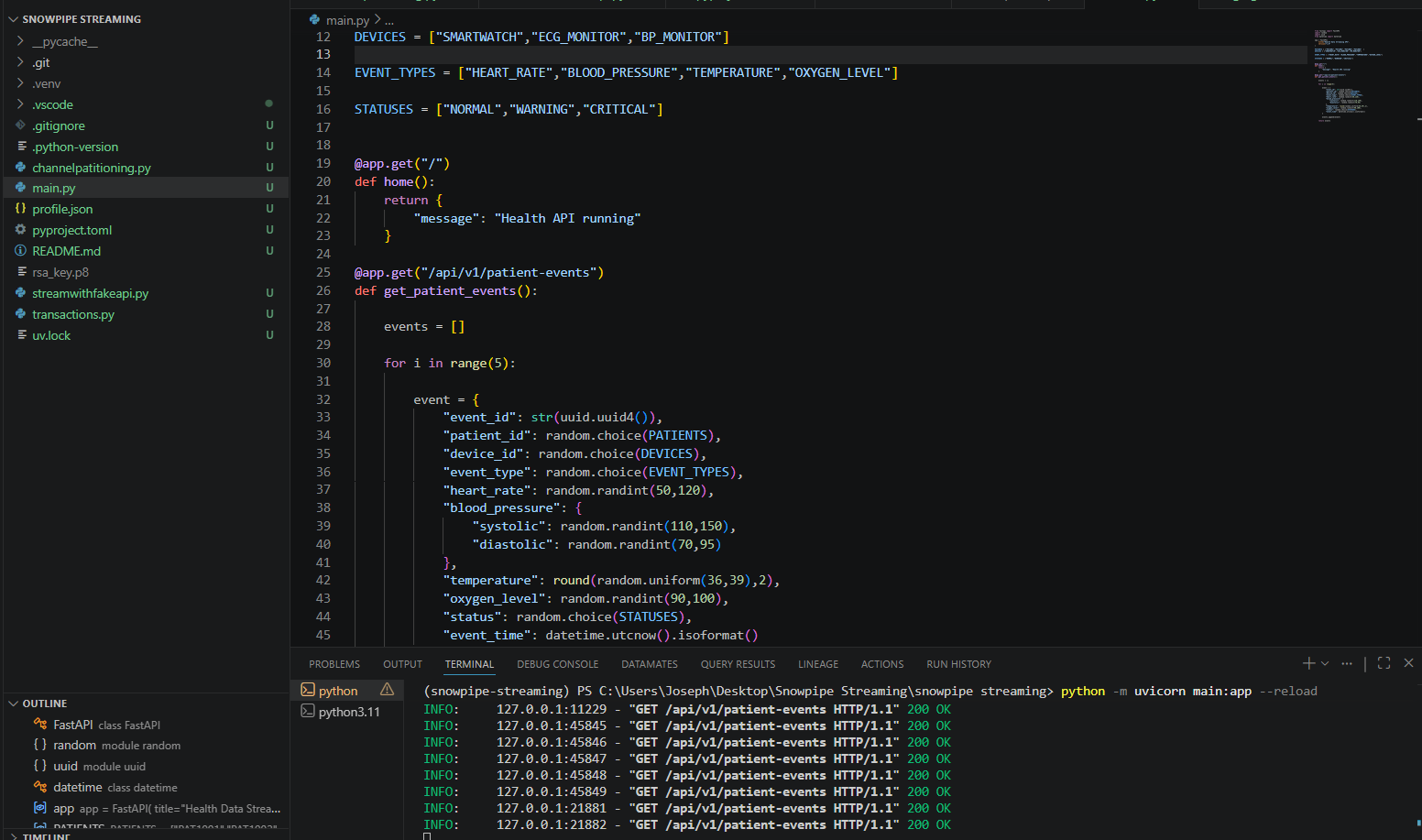
Task: Close the bottom panel
Action: click(x=1409, y=663)
